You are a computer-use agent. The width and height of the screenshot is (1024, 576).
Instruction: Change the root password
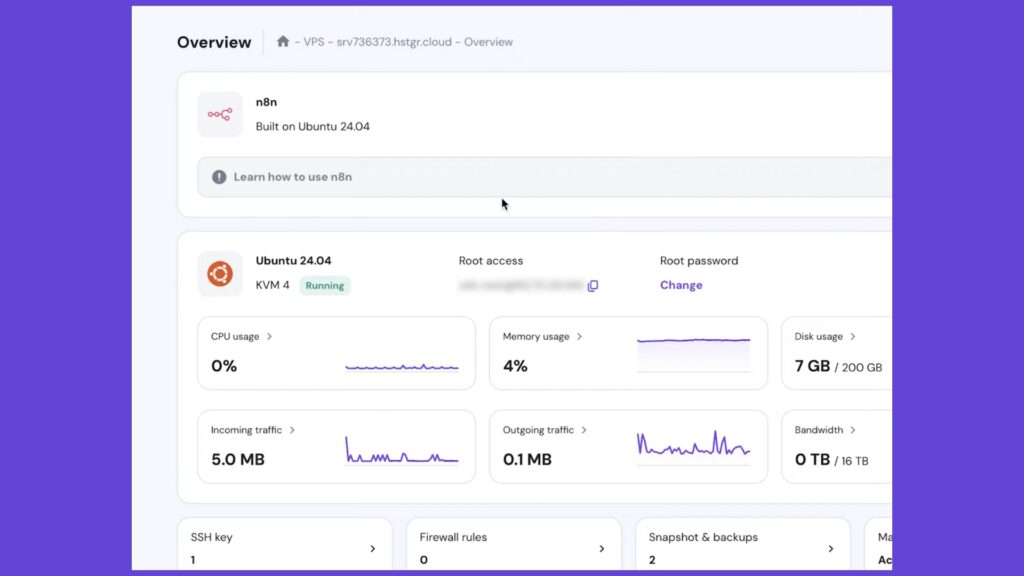[681, 285]
